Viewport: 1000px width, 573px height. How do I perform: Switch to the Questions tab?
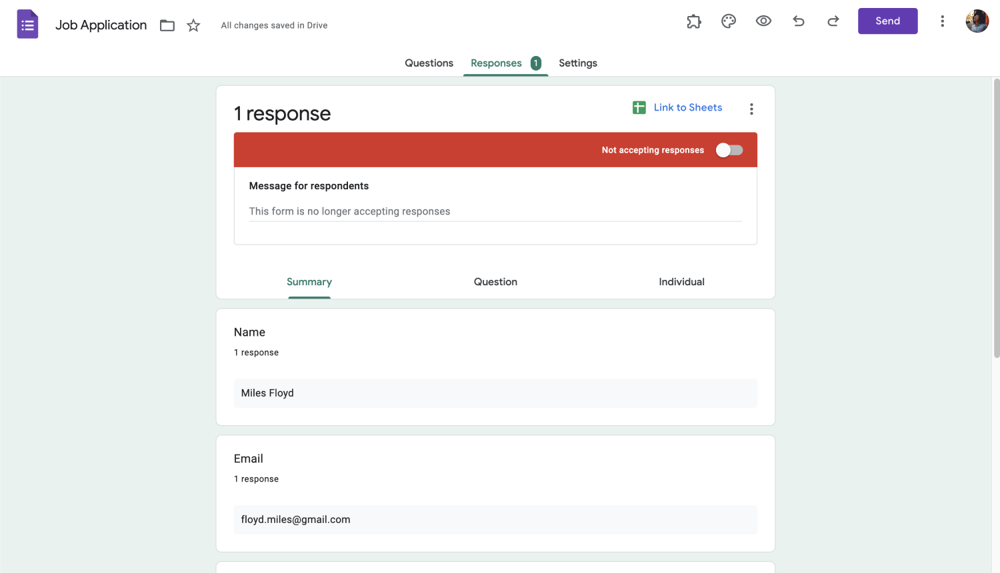[429, 63]
